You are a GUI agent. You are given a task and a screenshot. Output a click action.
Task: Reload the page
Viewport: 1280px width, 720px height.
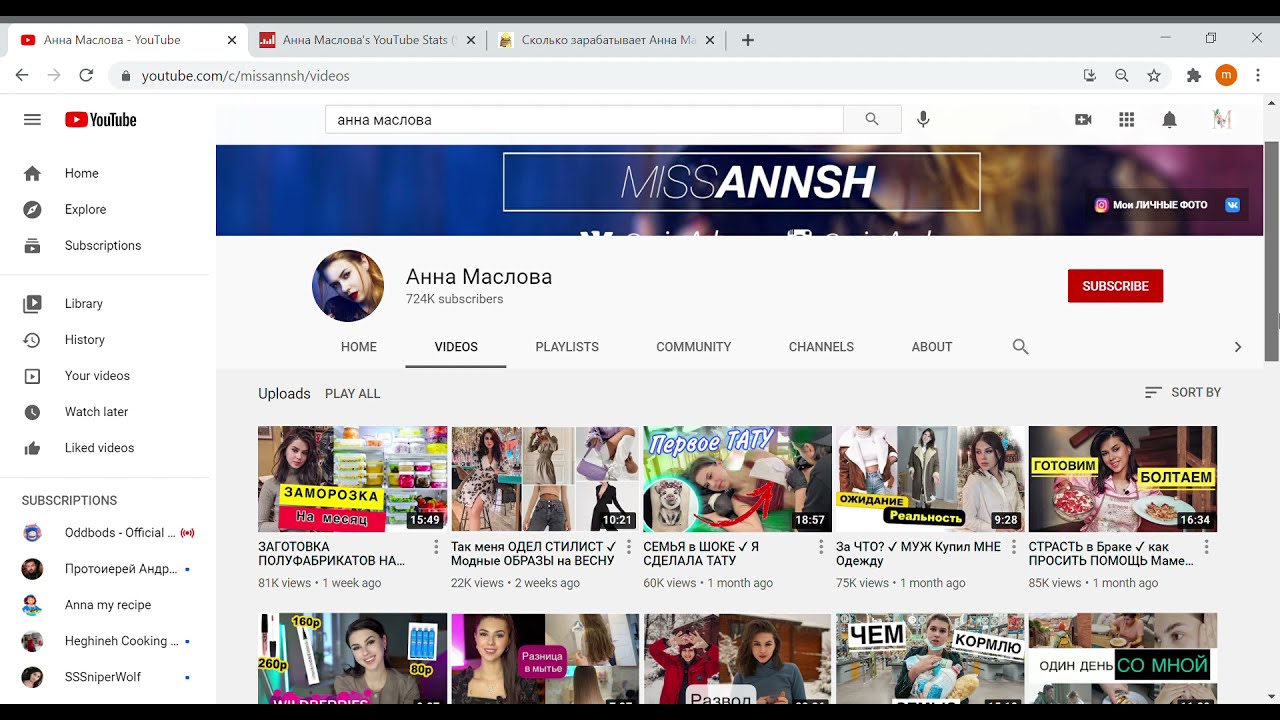(x=86, y=75)
